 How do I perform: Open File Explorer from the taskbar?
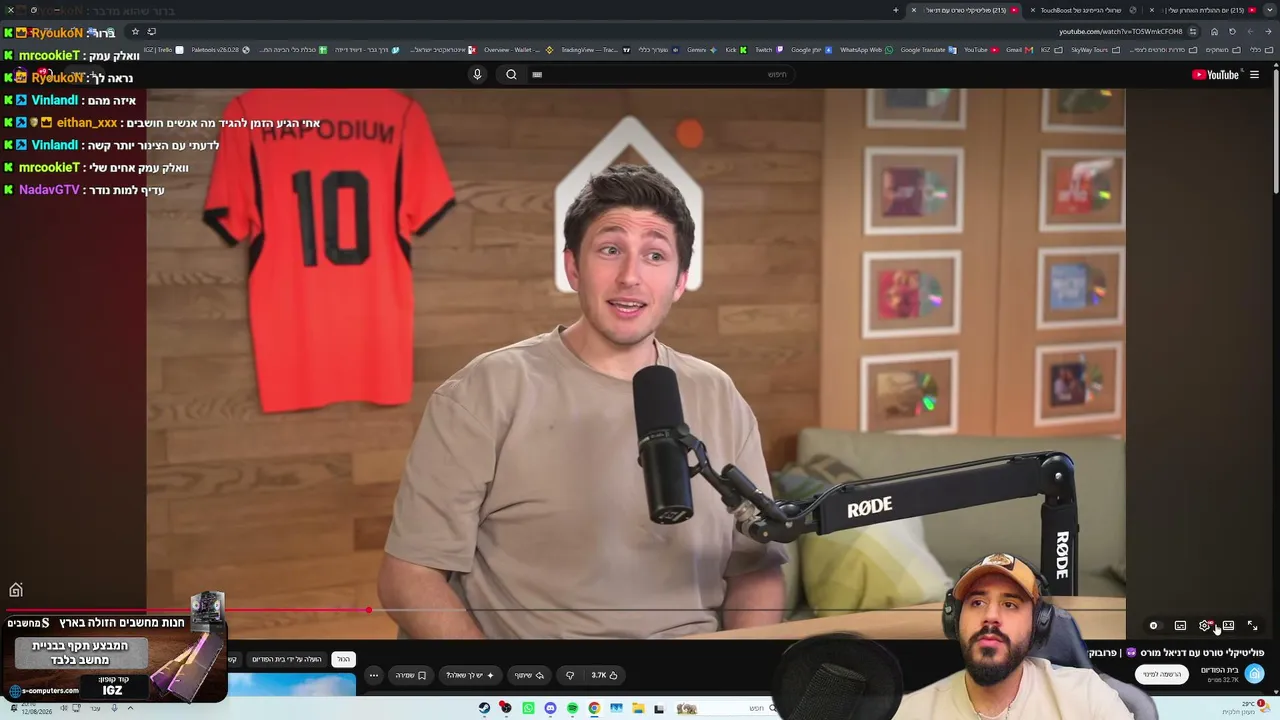pos(638,708)
